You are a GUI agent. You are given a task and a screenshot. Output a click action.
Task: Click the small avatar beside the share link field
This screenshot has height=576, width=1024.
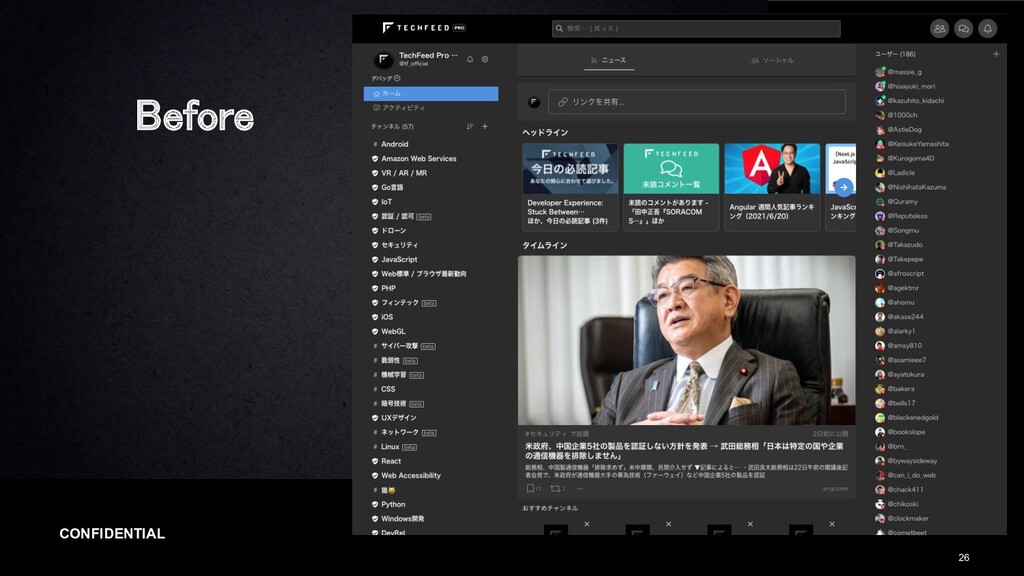coord(534,102)
